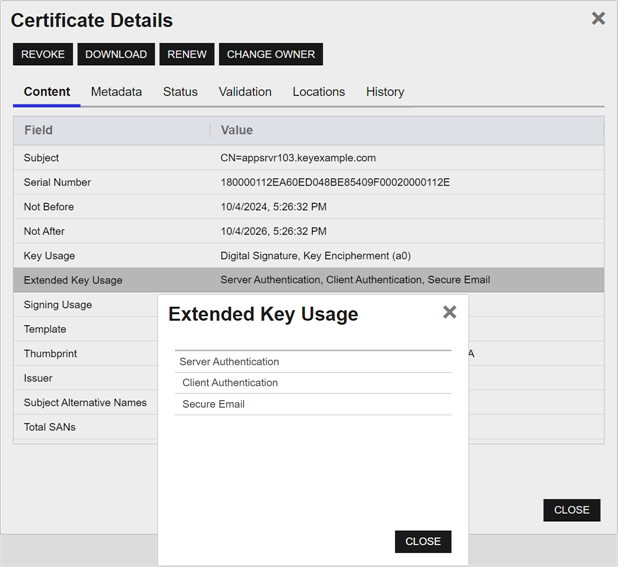This screenshot has width=618, height=567.
Task: Select the Server Authentication entry
Action: coord(229,362)
